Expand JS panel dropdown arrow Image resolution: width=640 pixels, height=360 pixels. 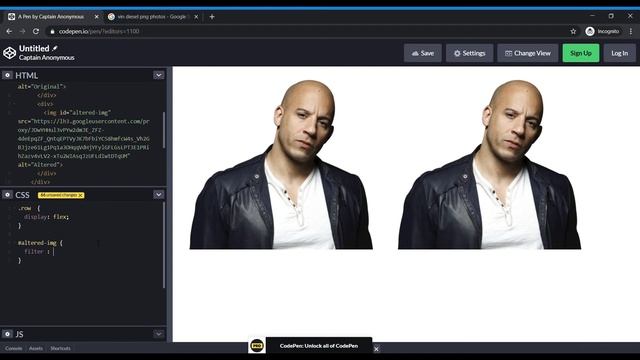coord(159,334)
